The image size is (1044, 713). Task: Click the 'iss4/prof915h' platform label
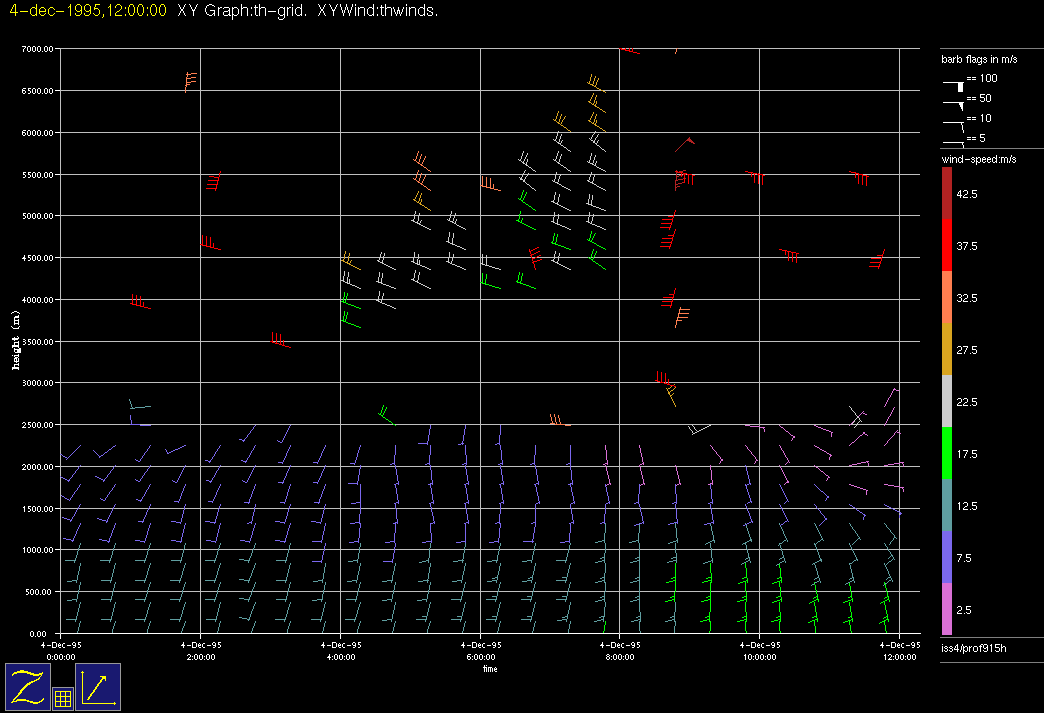[x=974, y=649]
